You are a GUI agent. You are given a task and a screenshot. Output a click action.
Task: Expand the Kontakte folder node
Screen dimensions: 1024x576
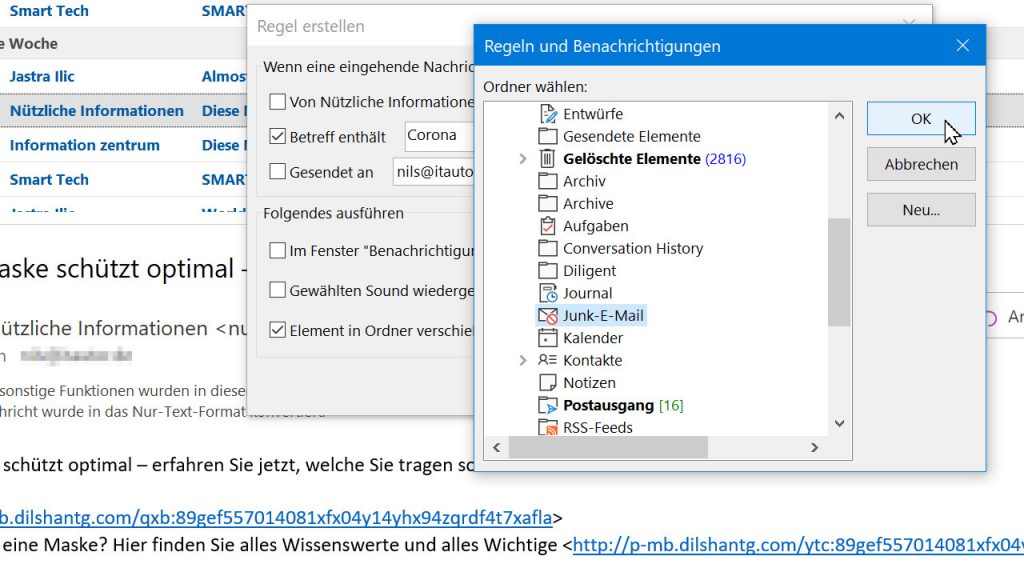pos(522,361)
